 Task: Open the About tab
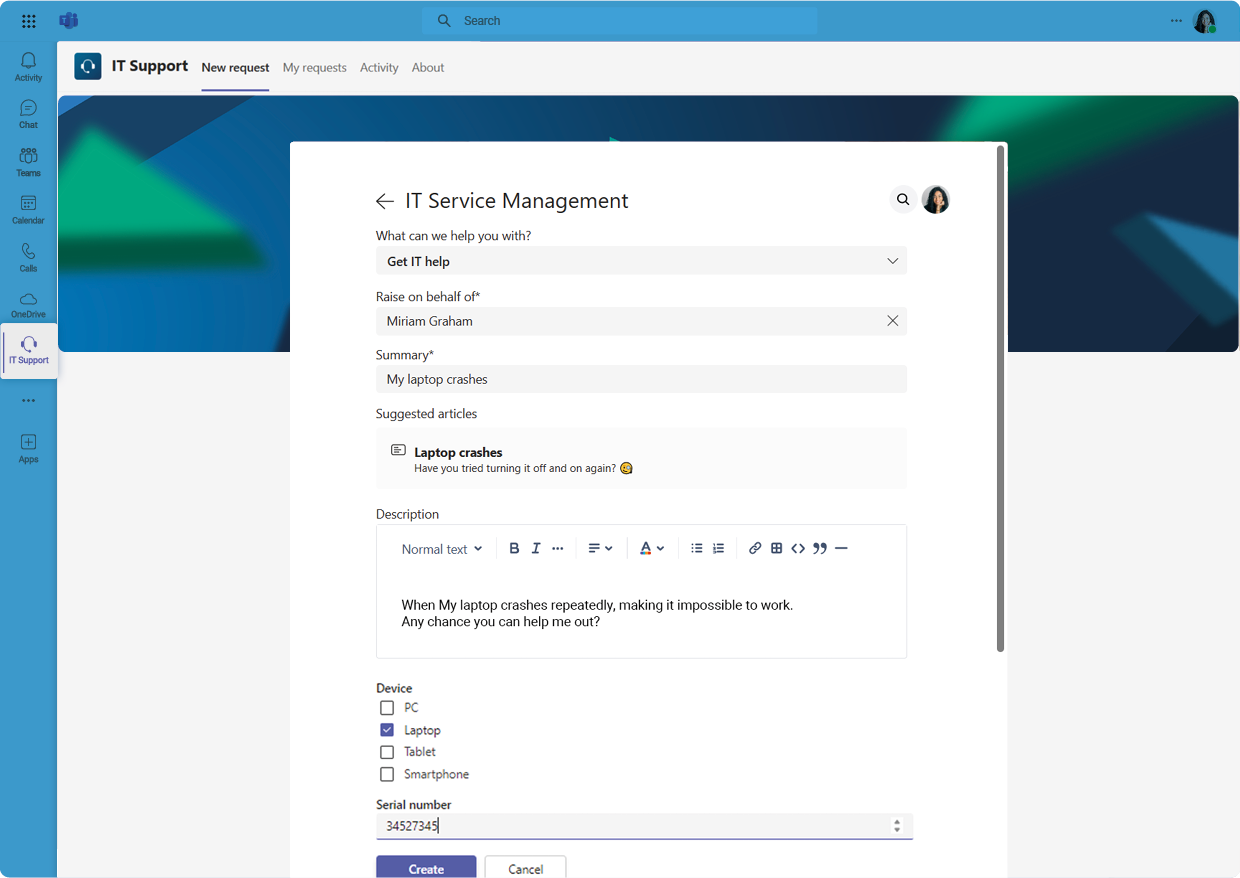(428, 67)
